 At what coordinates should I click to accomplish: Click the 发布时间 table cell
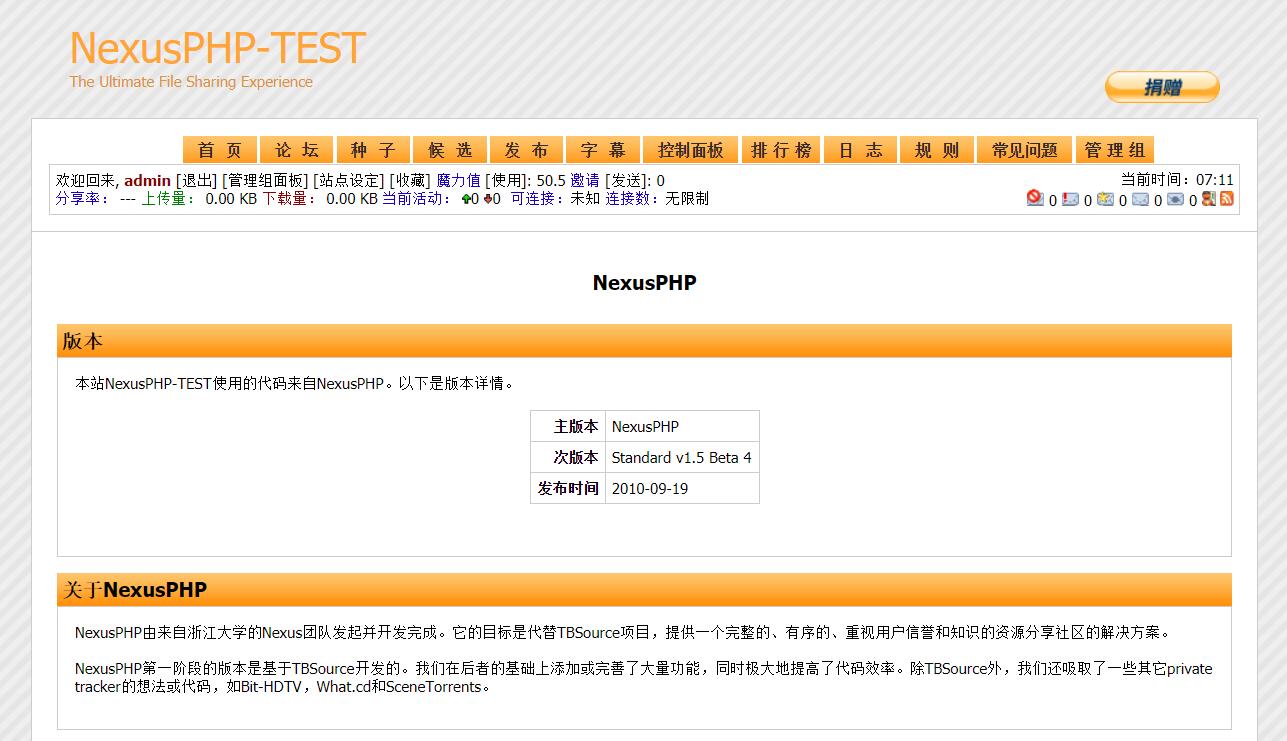pyautogui.click(x=568, y=488)
